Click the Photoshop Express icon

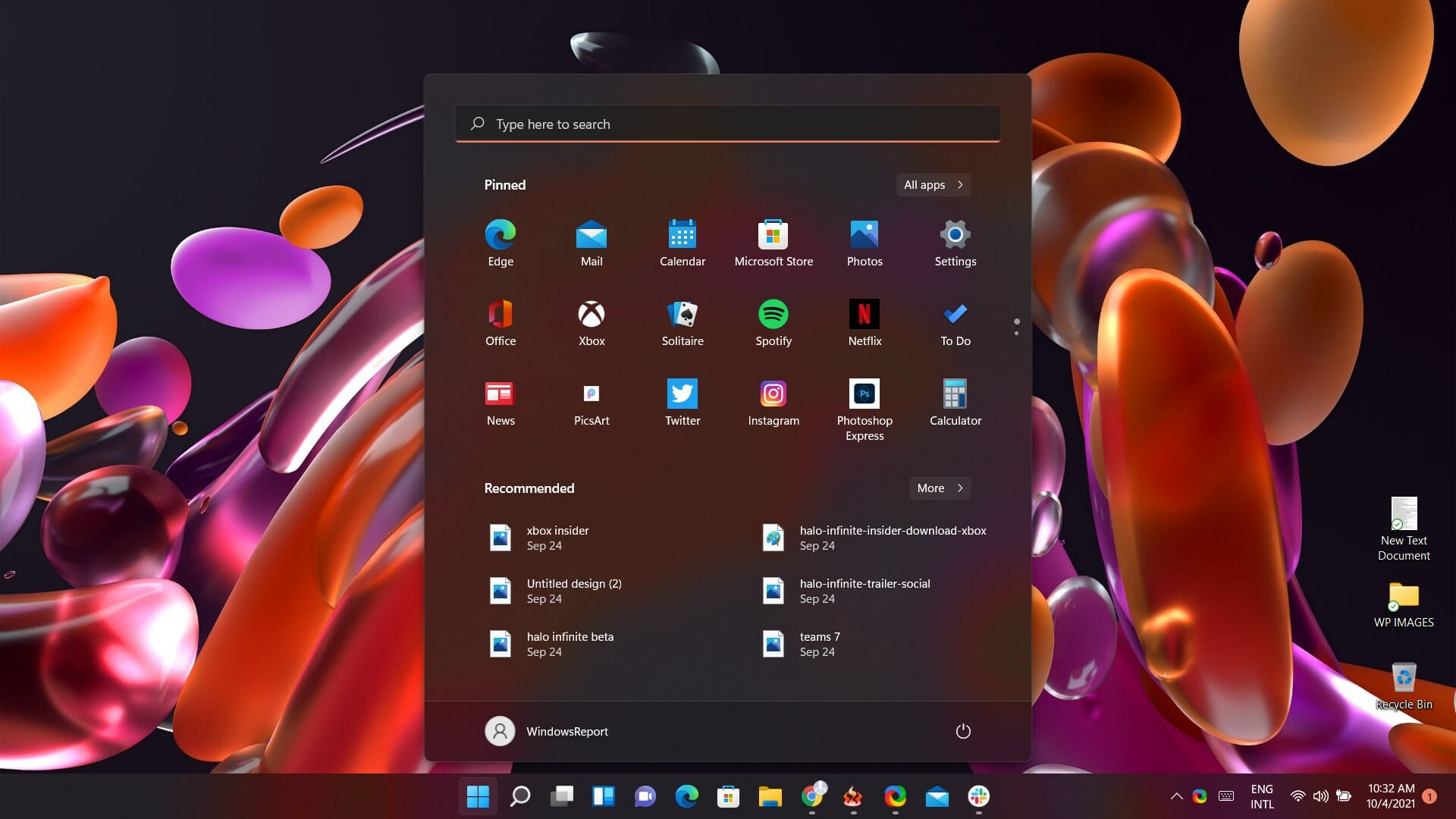click(x=864, y=394)
